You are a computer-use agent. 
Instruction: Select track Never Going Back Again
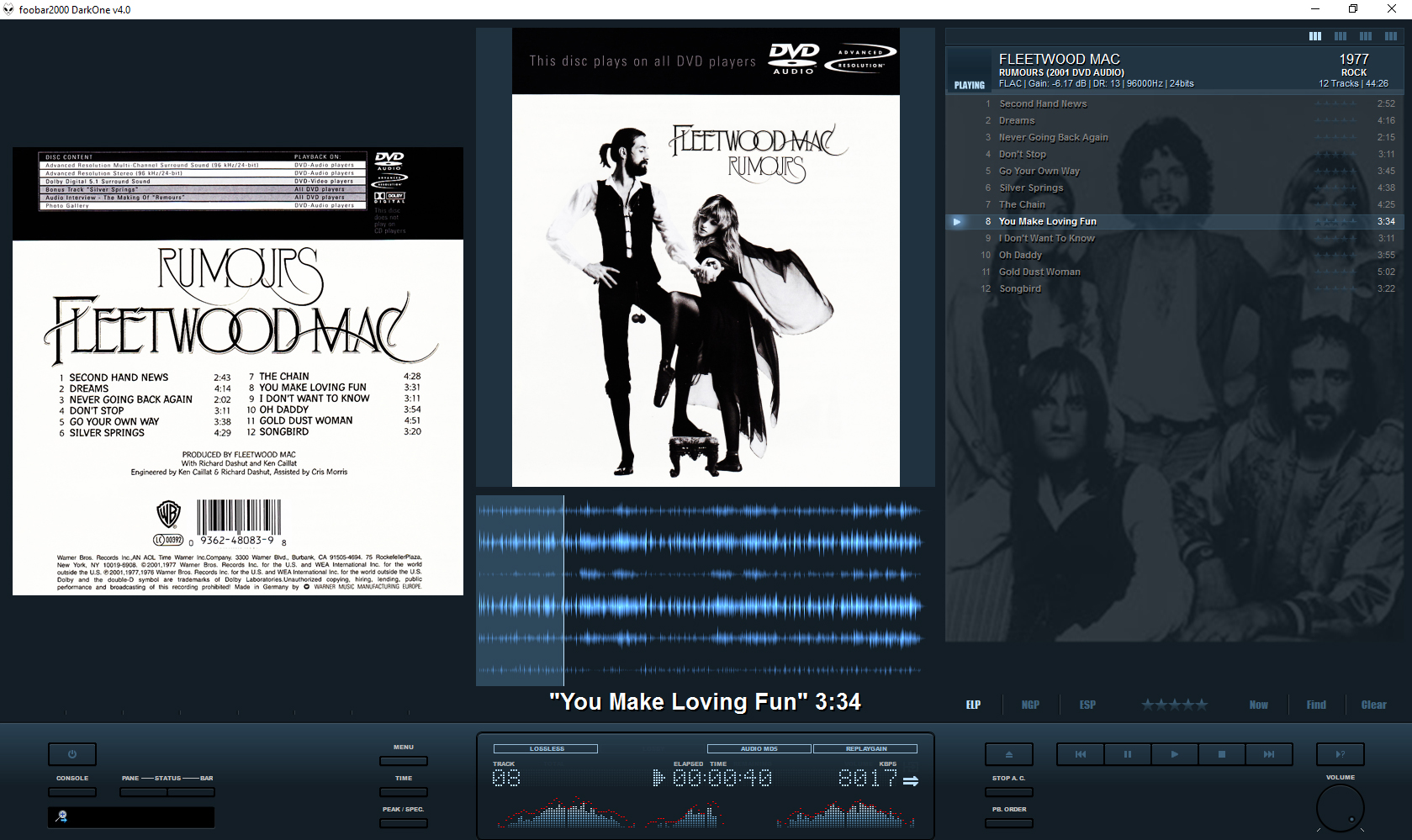coord(1175,137)
